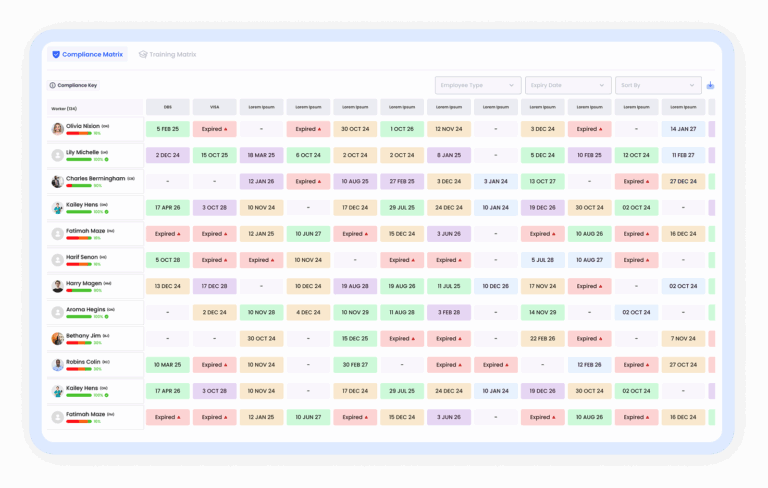Click the download icon beside Sort By
768x488 pixels.
pos(710,86)
